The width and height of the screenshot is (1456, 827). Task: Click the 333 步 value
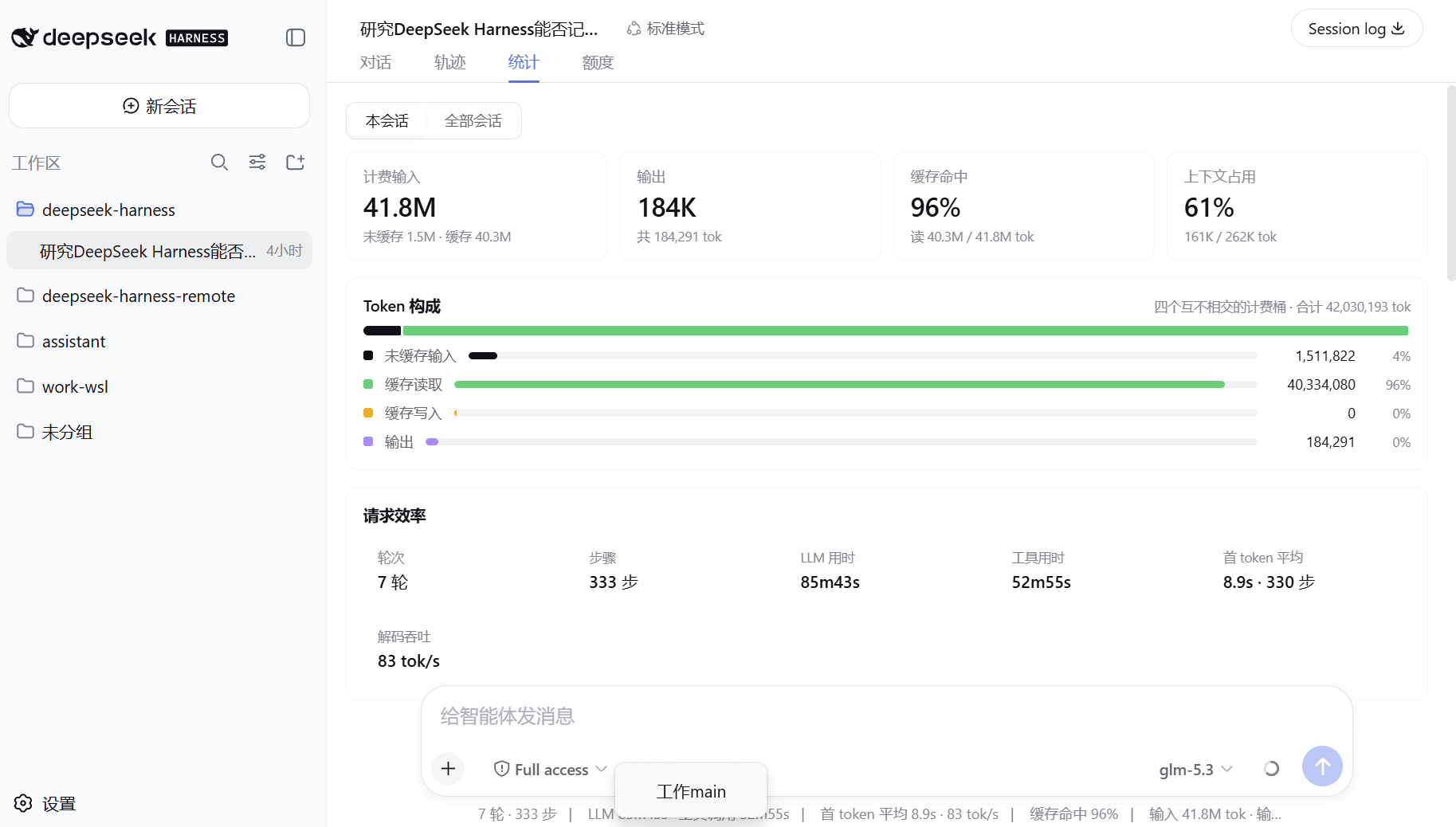(x=614, y=582)
